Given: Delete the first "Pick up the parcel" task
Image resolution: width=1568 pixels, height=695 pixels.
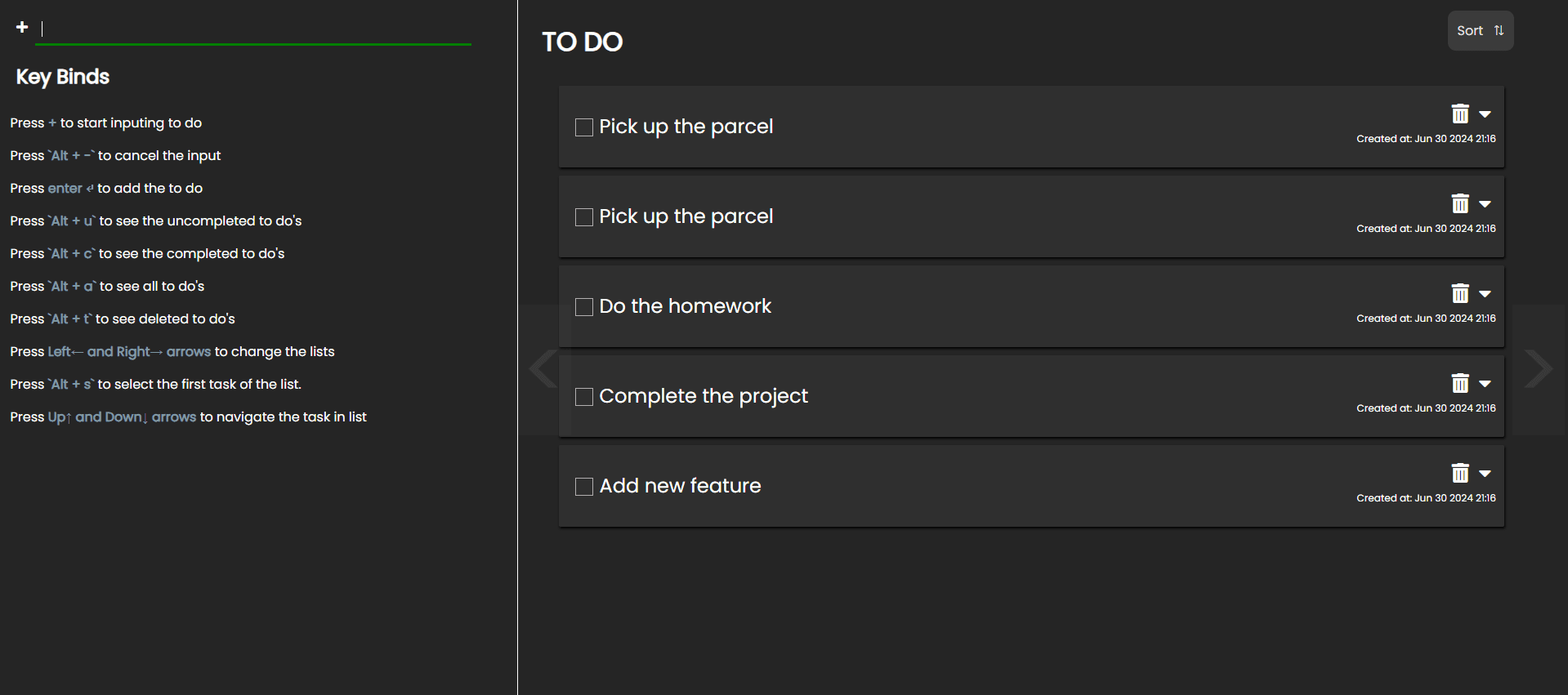Looking at the screenshot, I should pyautogui.click(x=1460, y=114).
